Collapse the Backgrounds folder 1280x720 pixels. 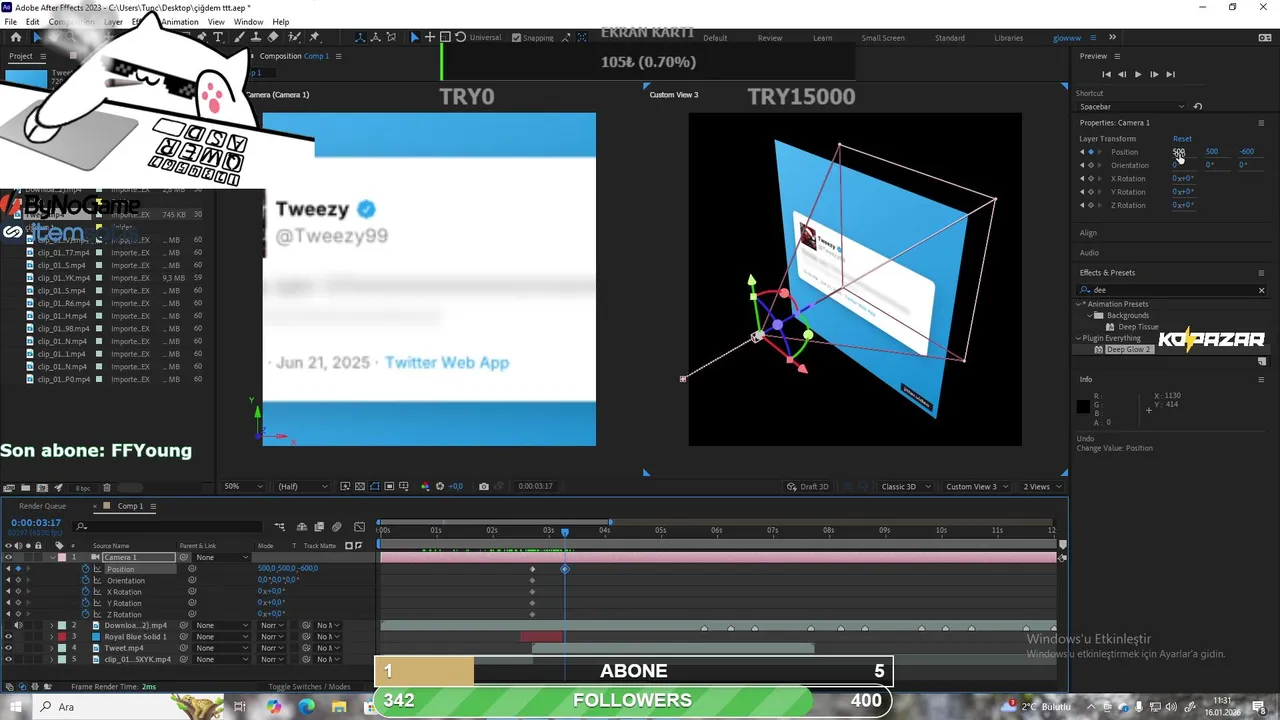pyautogui.click(x=1090, y=315)
